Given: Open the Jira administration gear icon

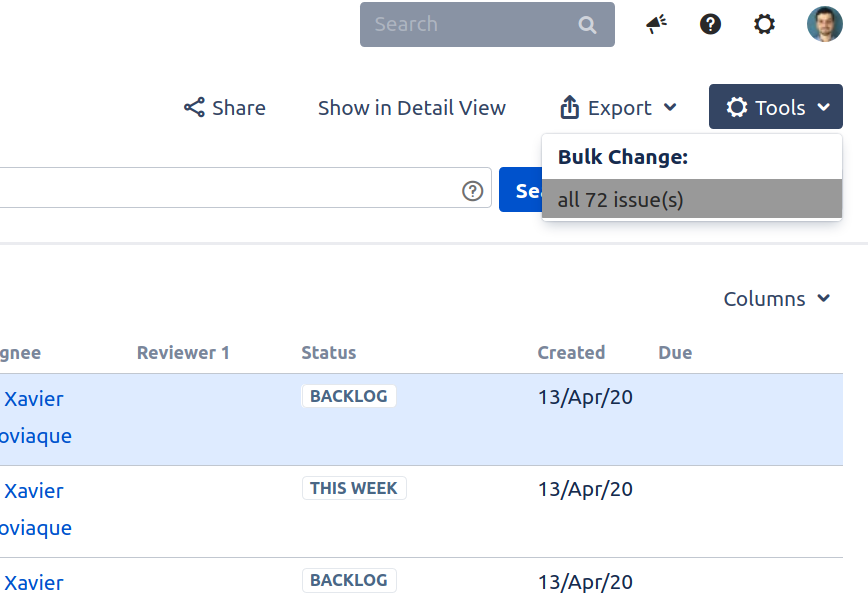Looking at the screenshot, I should (764, 24).
